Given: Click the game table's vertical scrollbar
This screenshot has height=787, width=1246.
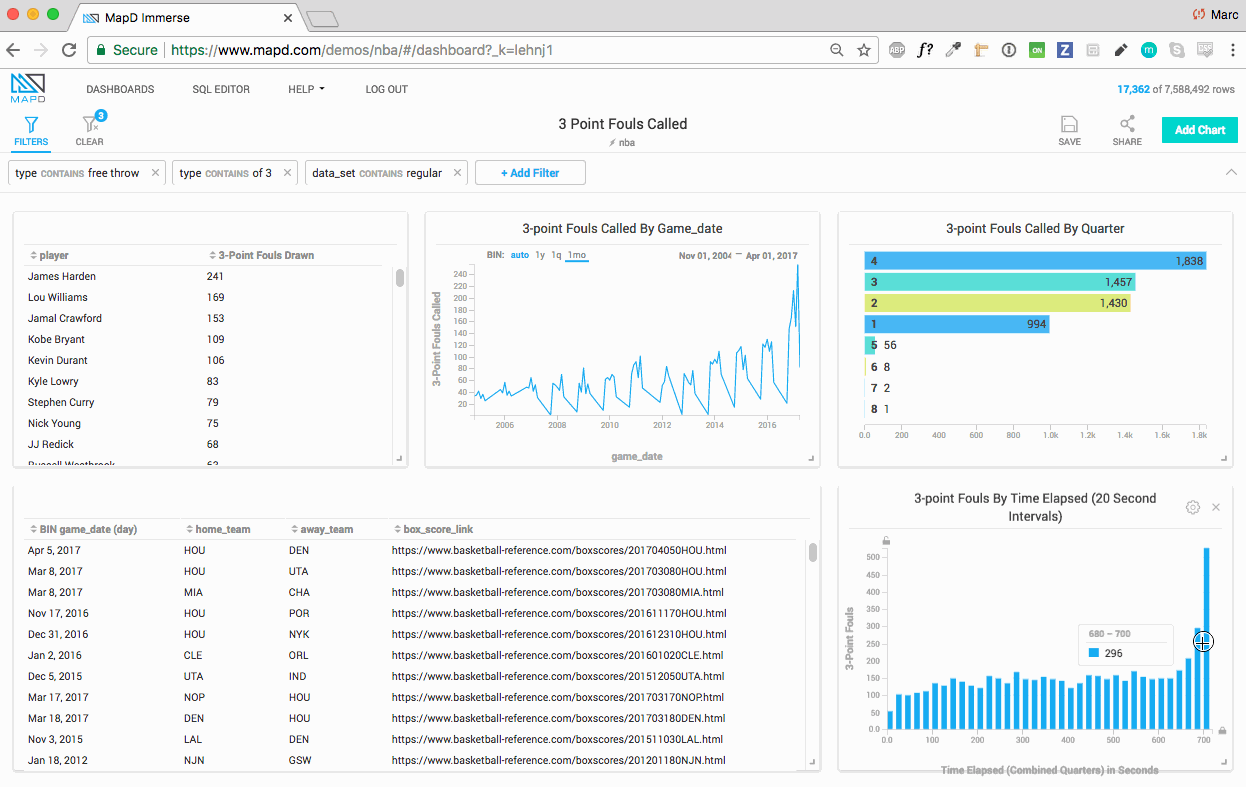Looking at the screenshot, I should [x=813, y=552].
